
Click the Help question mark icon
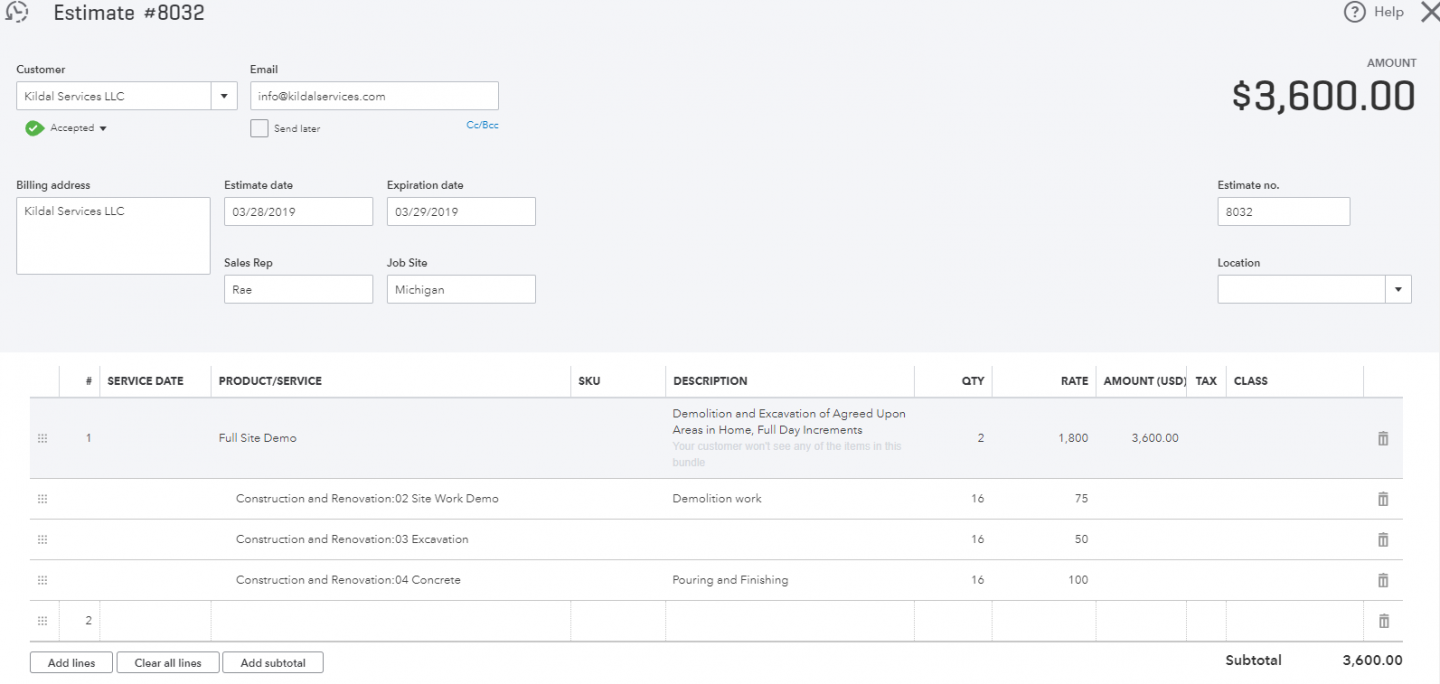1355,13
